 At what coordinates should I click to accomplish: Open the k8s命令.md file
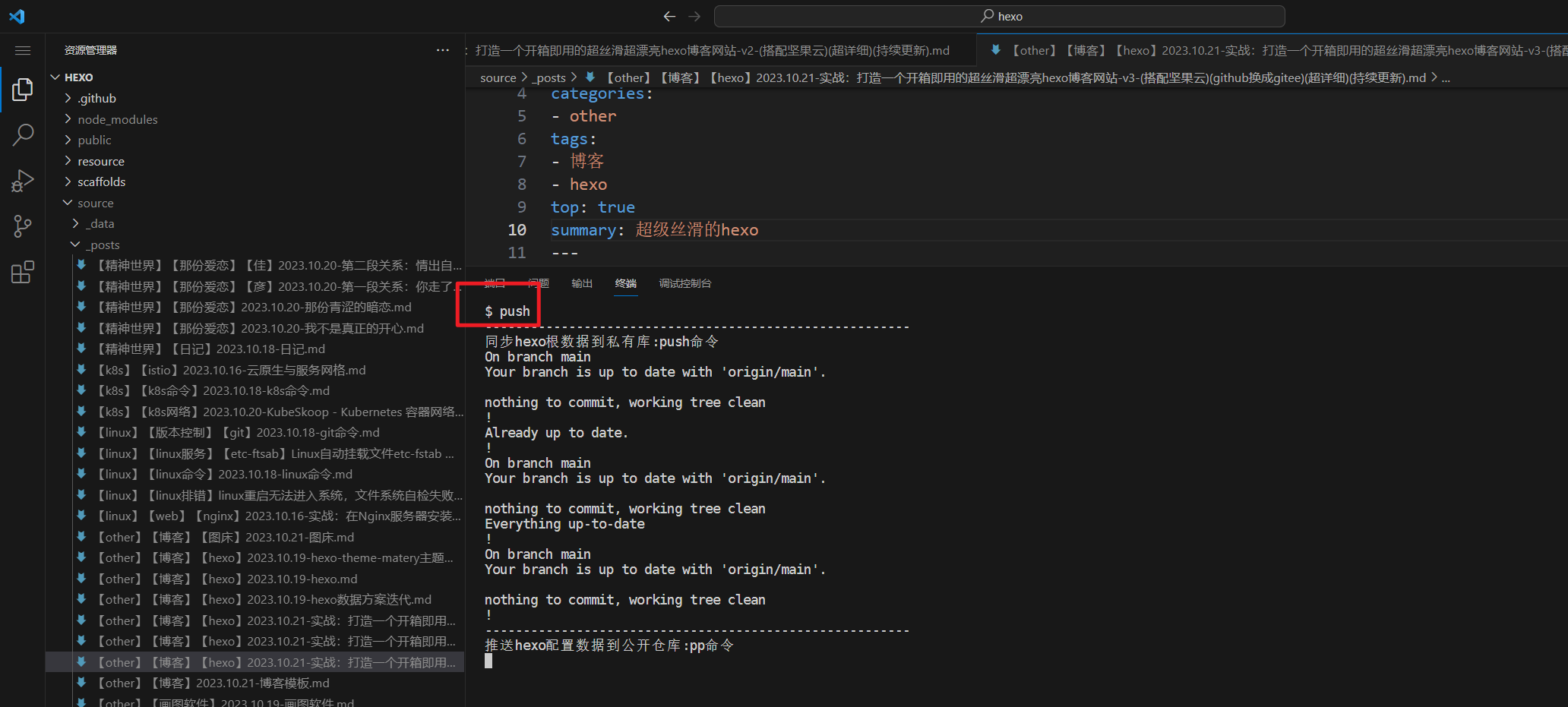[x=255, y=390]
